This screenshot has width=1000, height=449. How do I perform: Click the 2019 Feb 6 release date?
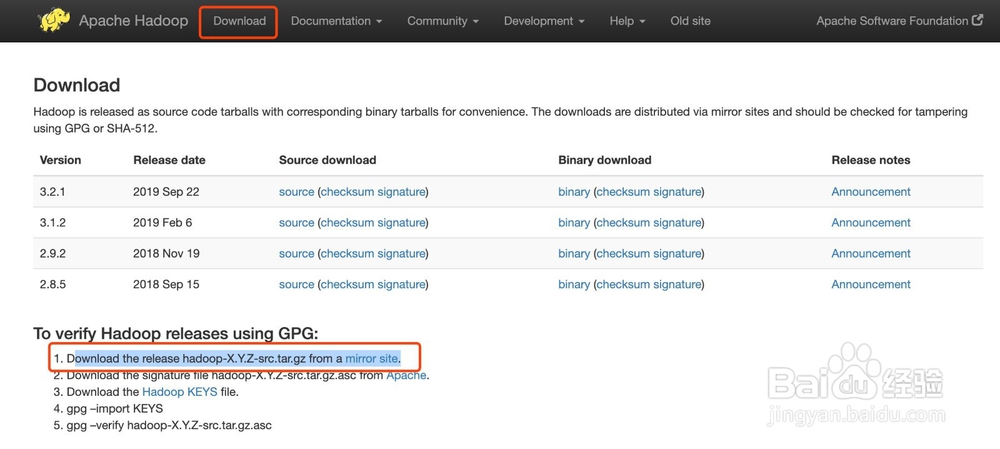click(162, 223)
